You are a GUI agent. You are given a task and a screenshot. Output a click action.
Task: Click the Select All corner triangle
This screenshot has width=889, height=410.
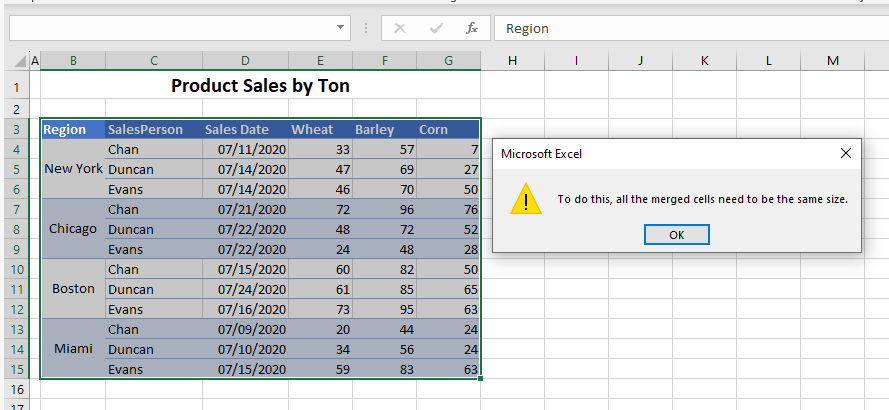click(x=20, y=61)
